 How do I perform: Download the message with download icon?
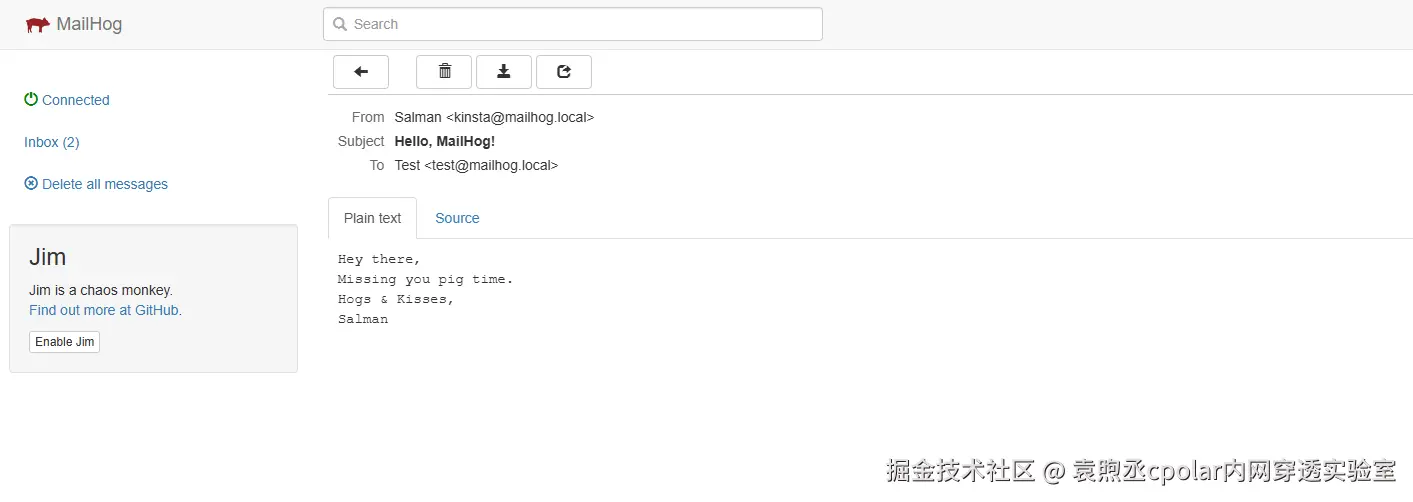point(504,72)
